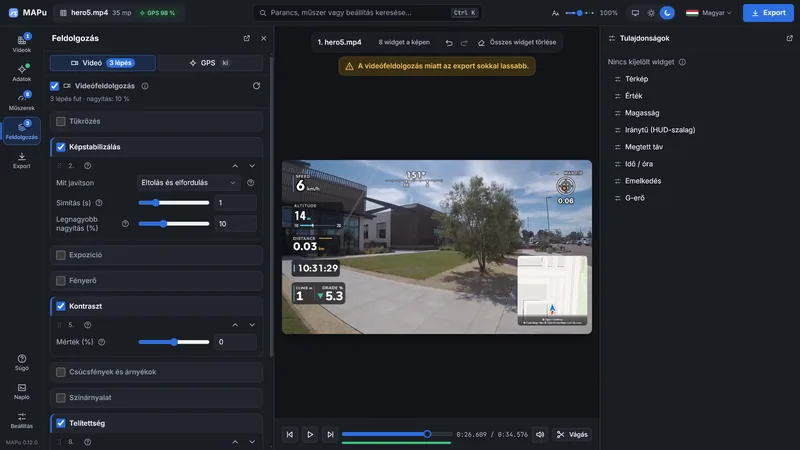The width and height of the screenshot is (800, 450).
Task: Move Képstabilizálás step up
Action: 235,166
